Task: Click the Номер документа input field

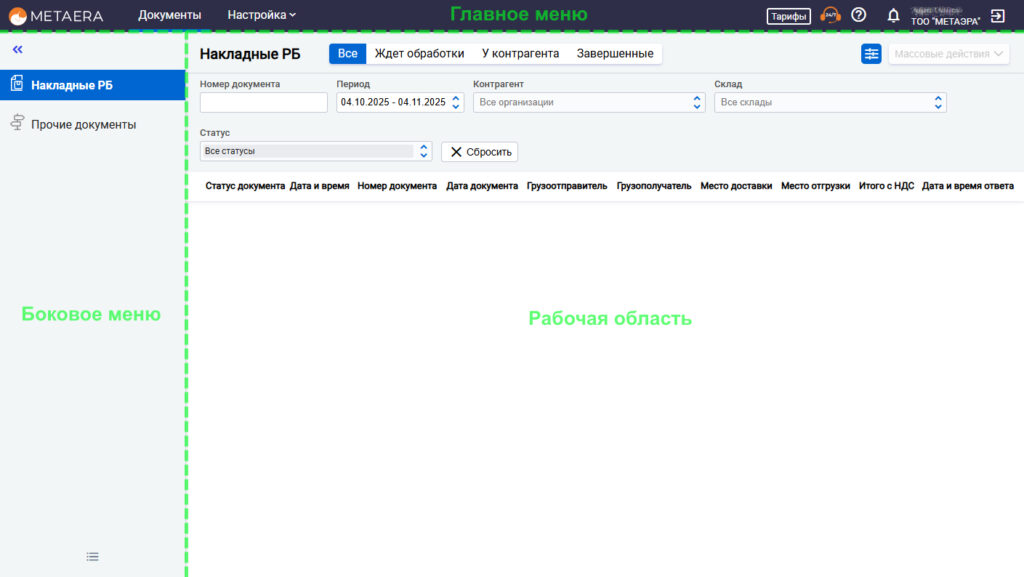Action: (263, 102)
